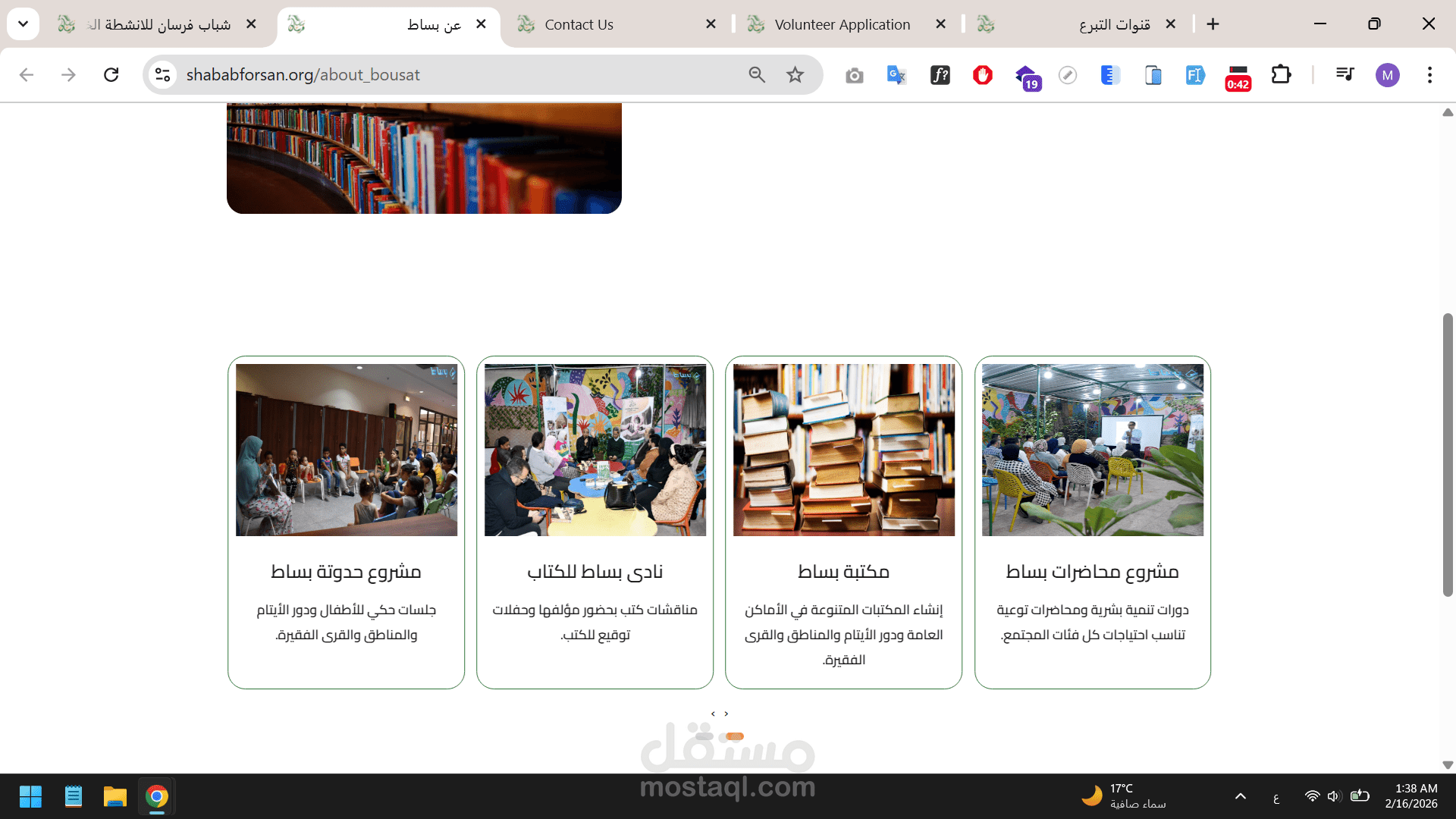Open the Extensions puzzle-piece menu
Viewport: 1456px width, 819px height.
coord(1281,75)
